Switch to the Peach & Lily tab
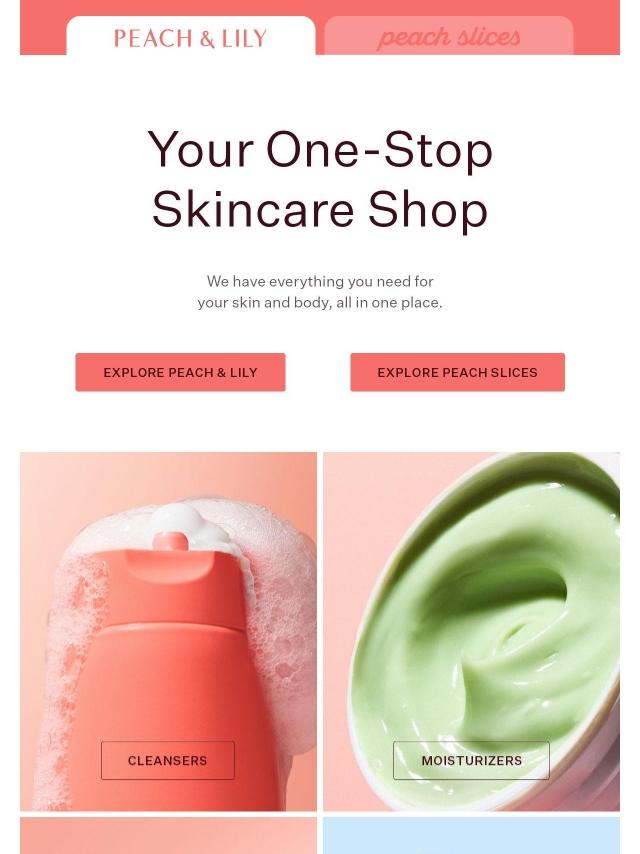640x854 pixels. (191, 36)
